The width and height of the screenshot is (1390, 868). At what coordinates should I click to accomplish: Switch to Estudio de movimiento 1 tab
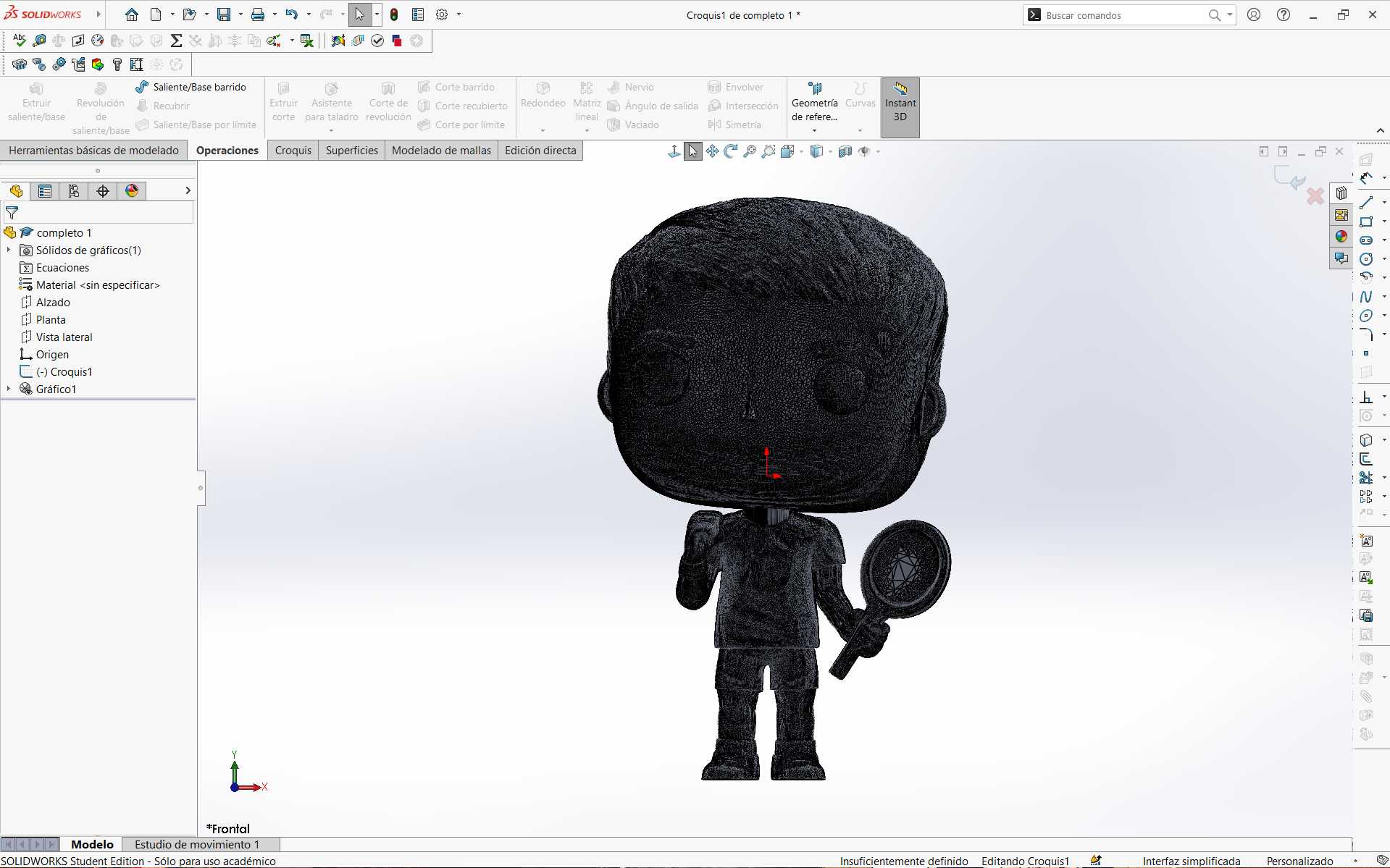pyautogui.click(x=197, y=844)
